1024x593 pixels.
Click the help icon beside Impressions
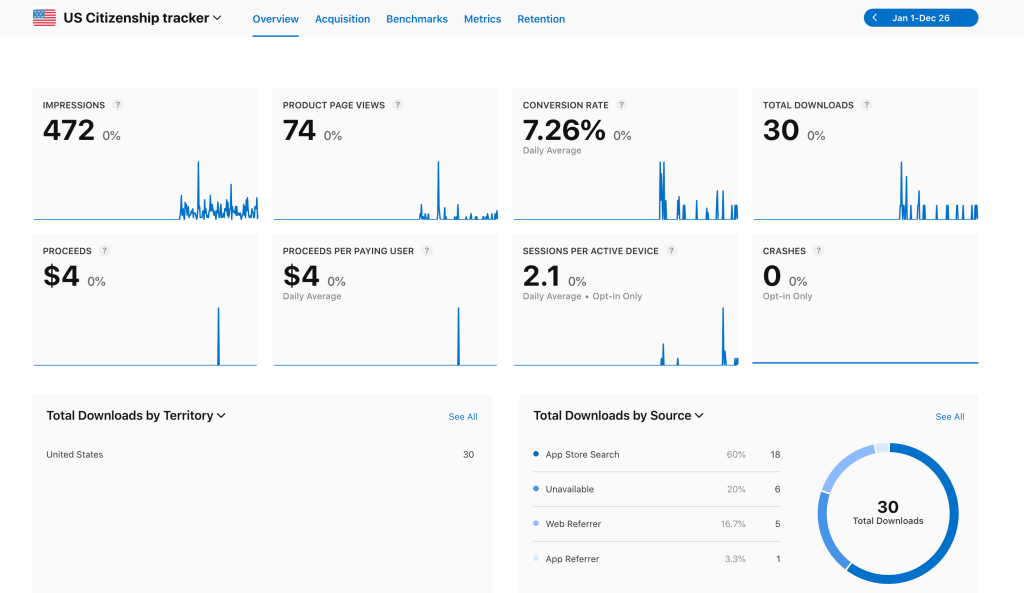pos(118,105)
